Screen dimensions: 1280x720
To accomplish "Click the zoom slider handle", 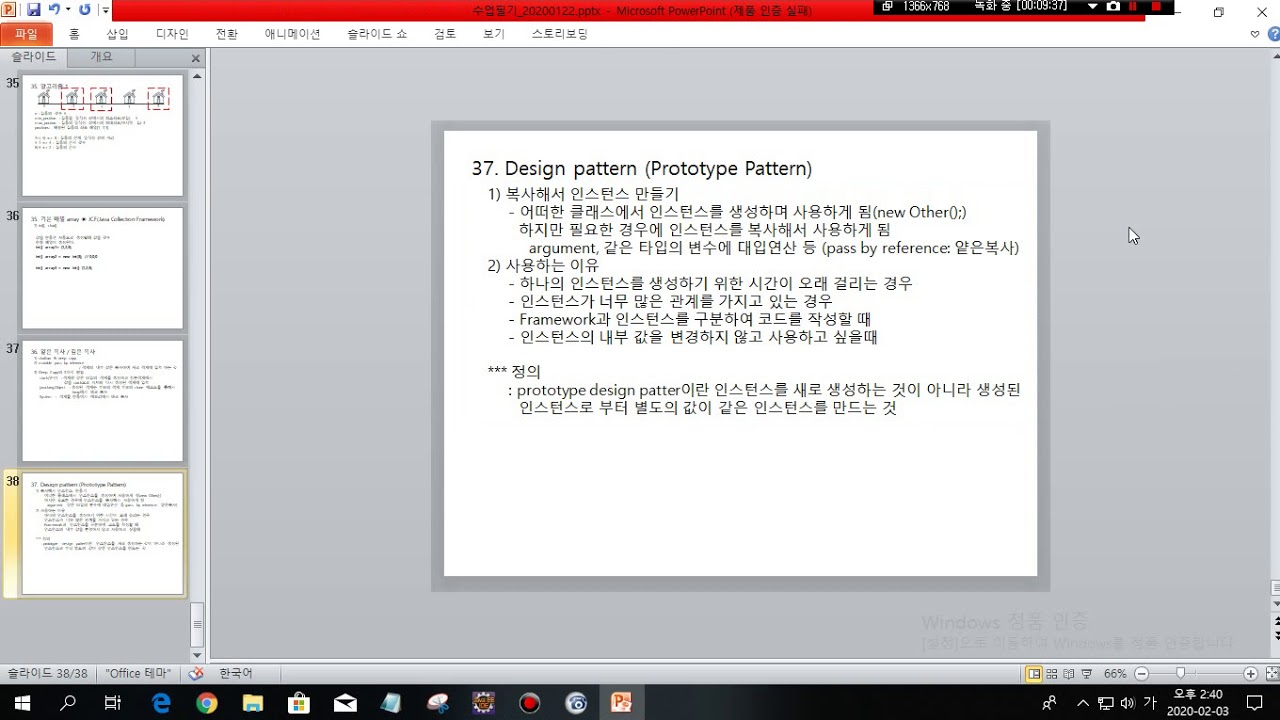I will [1180, 674].
